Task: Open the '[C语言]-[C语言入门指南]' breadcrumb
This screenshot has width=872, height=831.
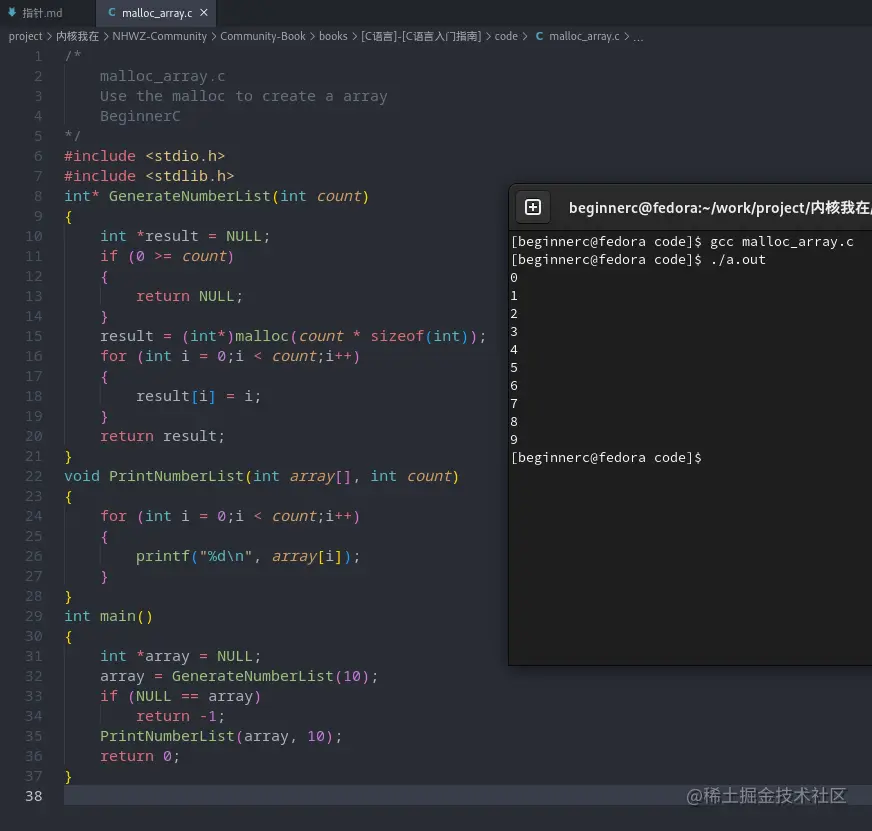Action: 421,36
